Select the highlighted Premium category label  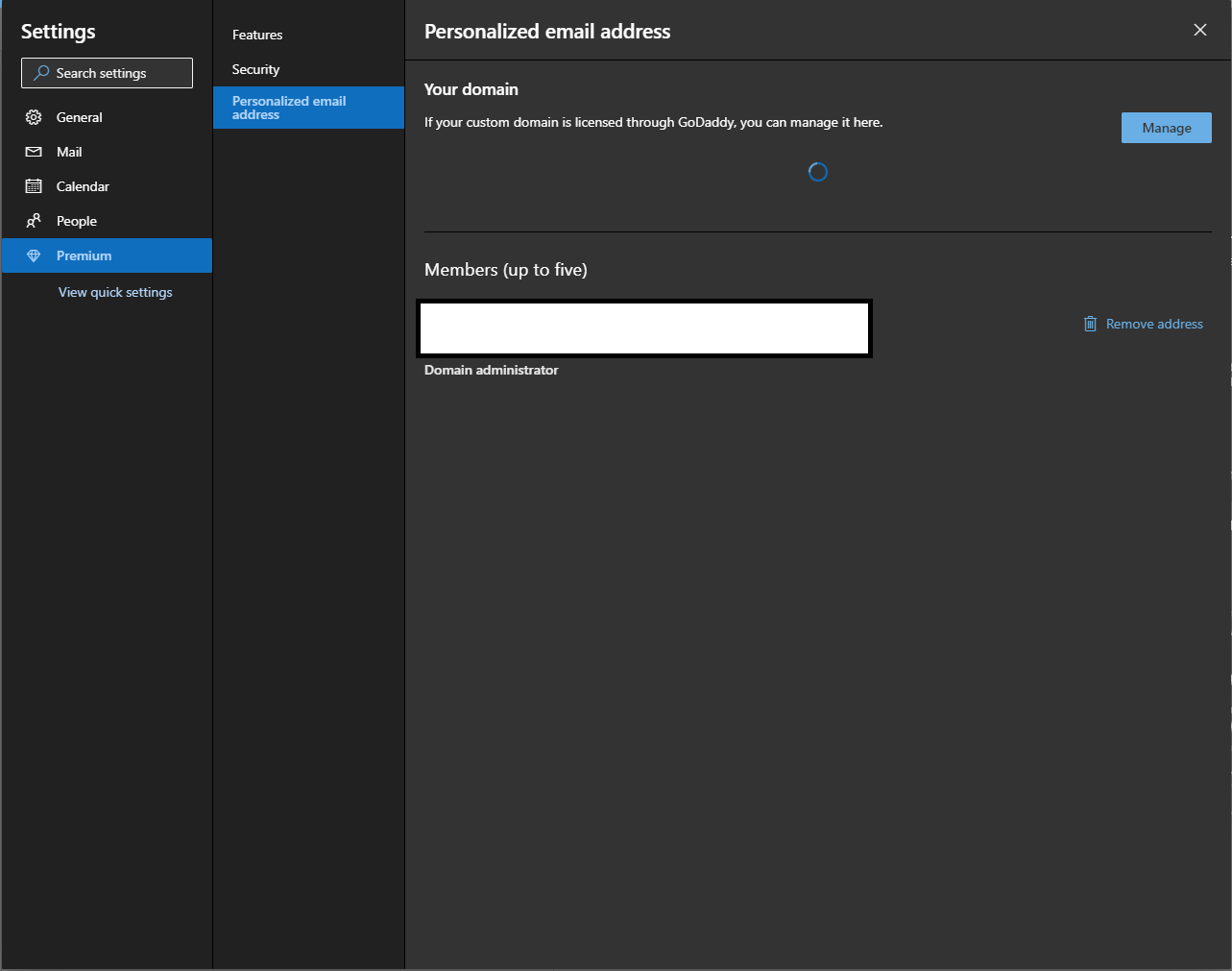coord(84,255)
